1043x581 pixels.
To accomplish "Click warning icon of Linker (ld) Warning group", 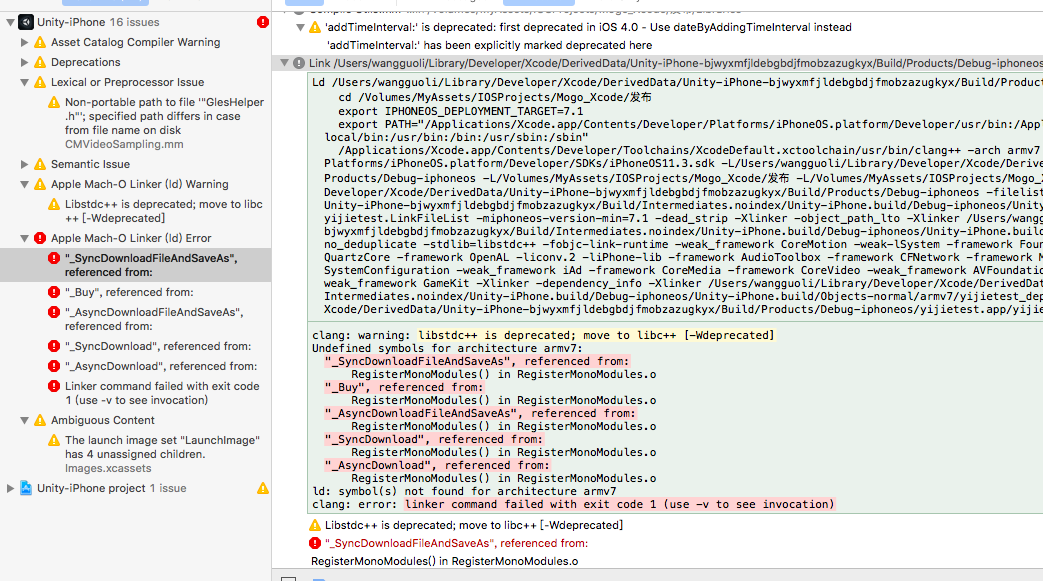I will tap(40, 184).
